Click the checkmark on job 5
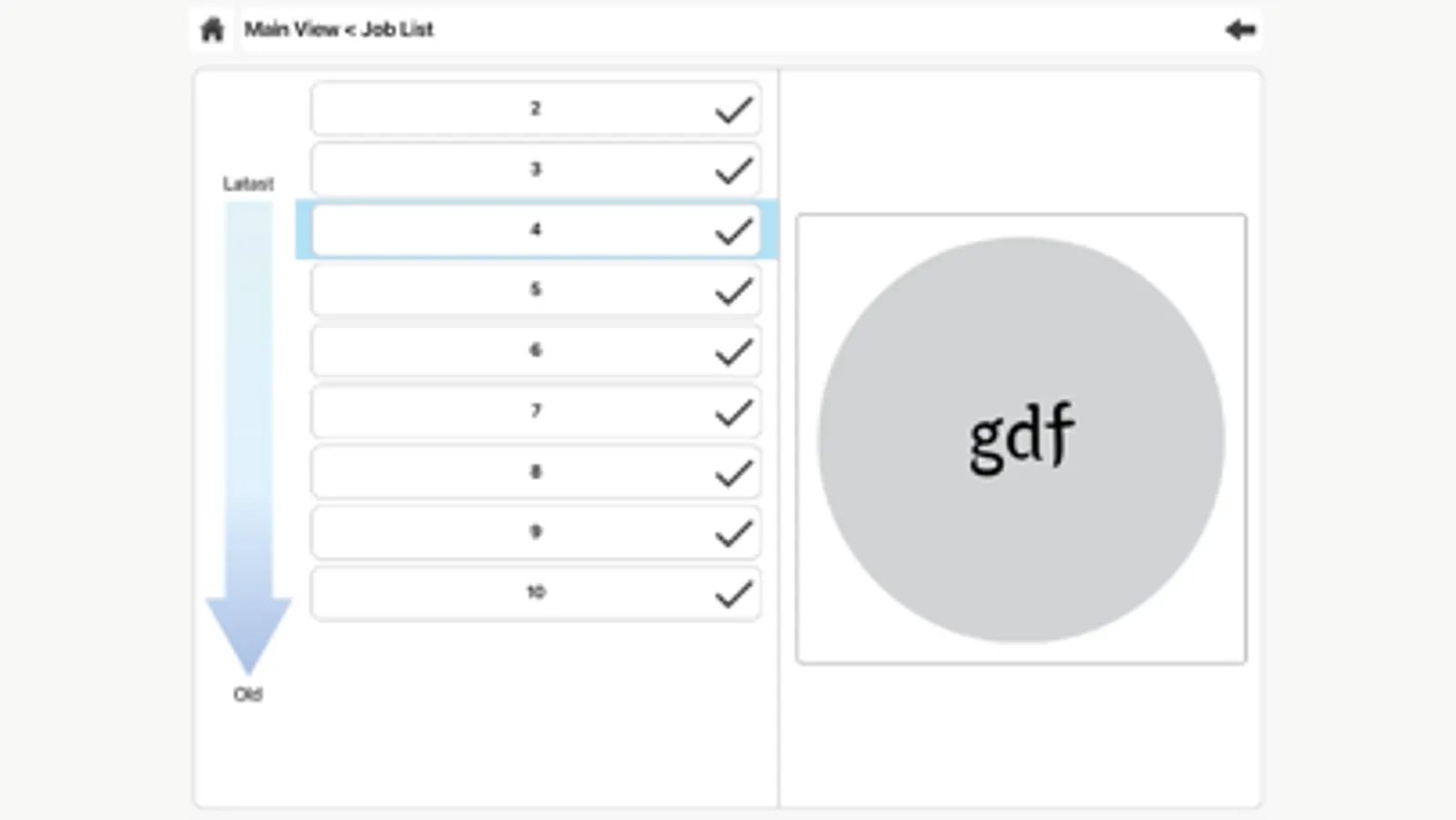The image size is (1456, 820). tap(733, 292)
